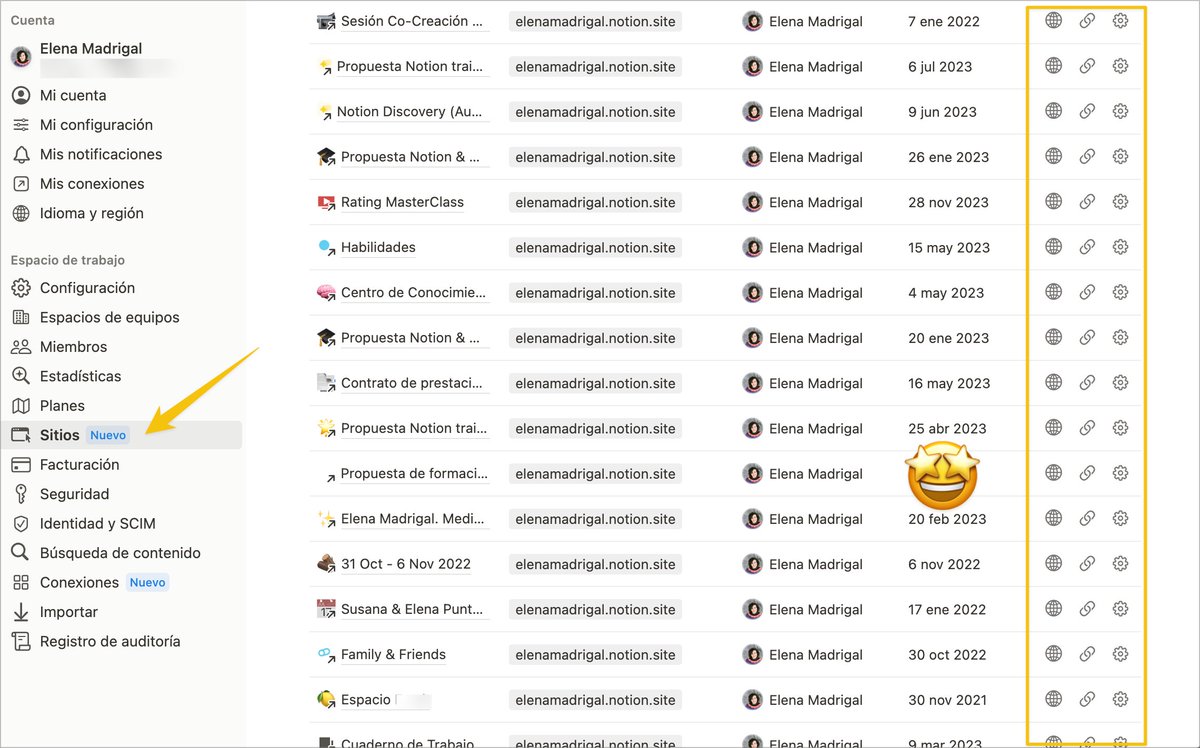Click globe icon for Centro de Conocimiento row

click(x=1053, y=292)
